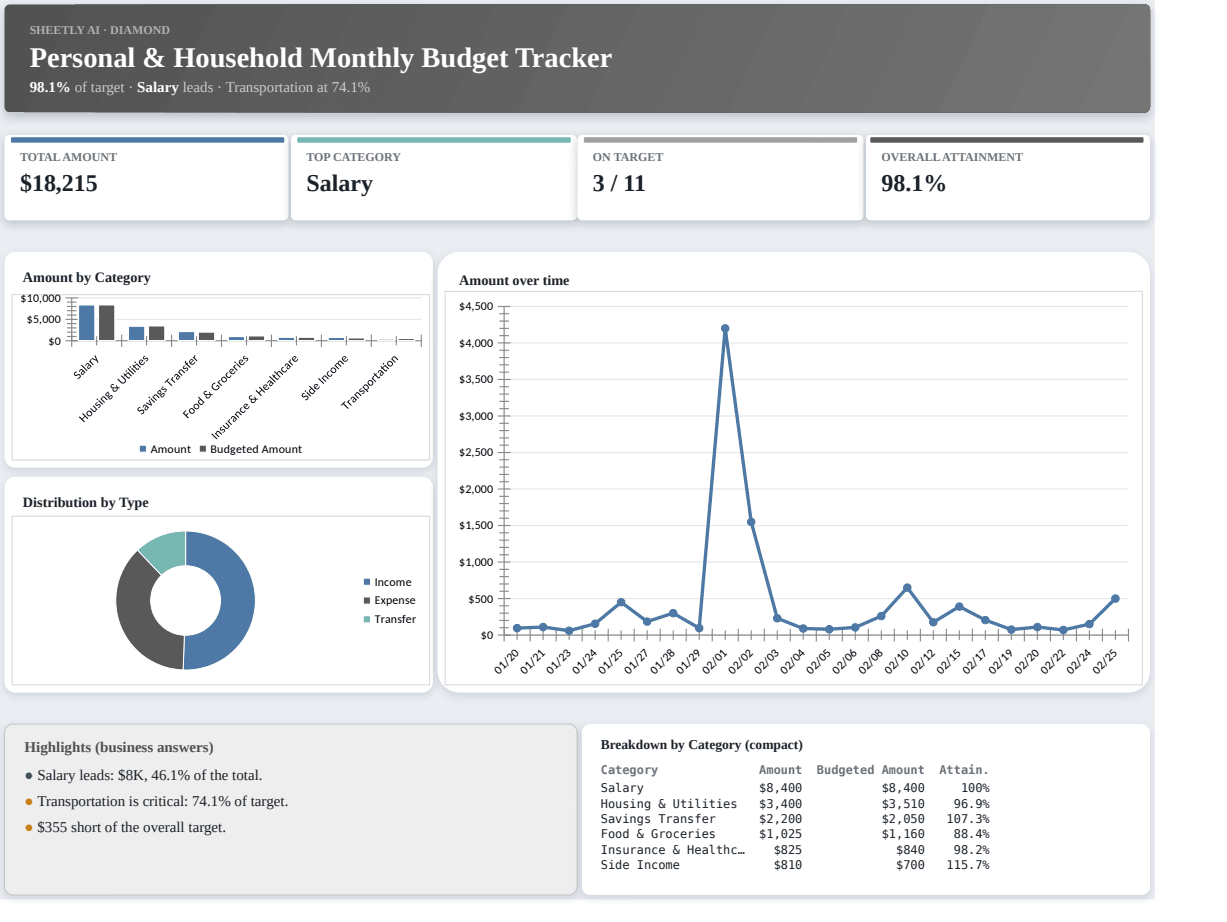Click the Food & Groceries amount $1,025 cell
Screen dimensions: 1227x922
tap(781, 834)
